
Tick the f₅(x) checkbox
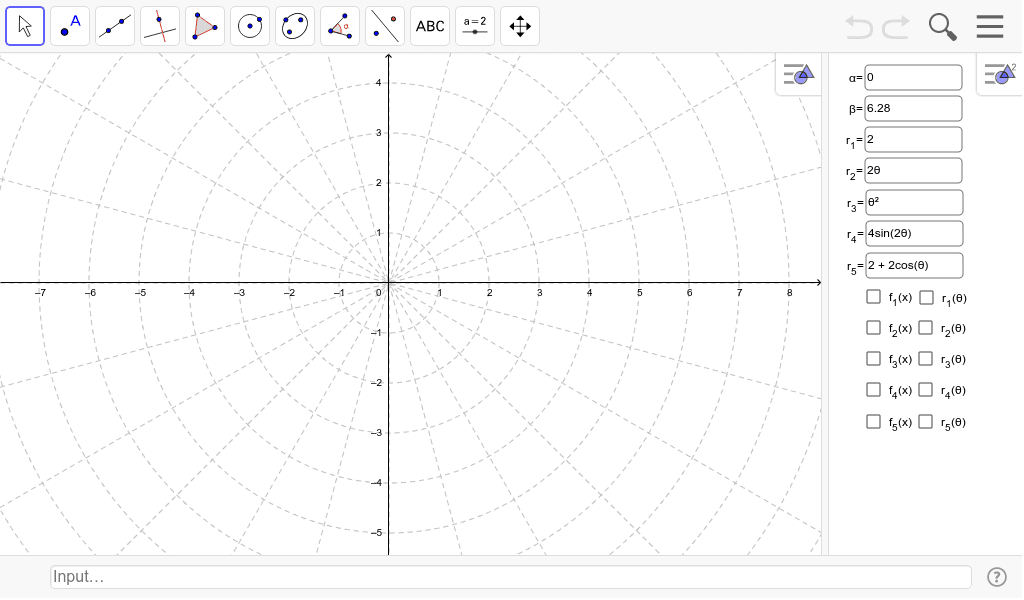click(x=873, y=421)
